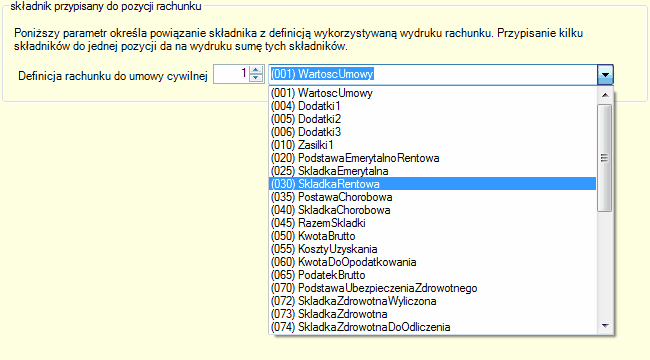Choose (006) Dodatki3 from the list

[432, 132]
